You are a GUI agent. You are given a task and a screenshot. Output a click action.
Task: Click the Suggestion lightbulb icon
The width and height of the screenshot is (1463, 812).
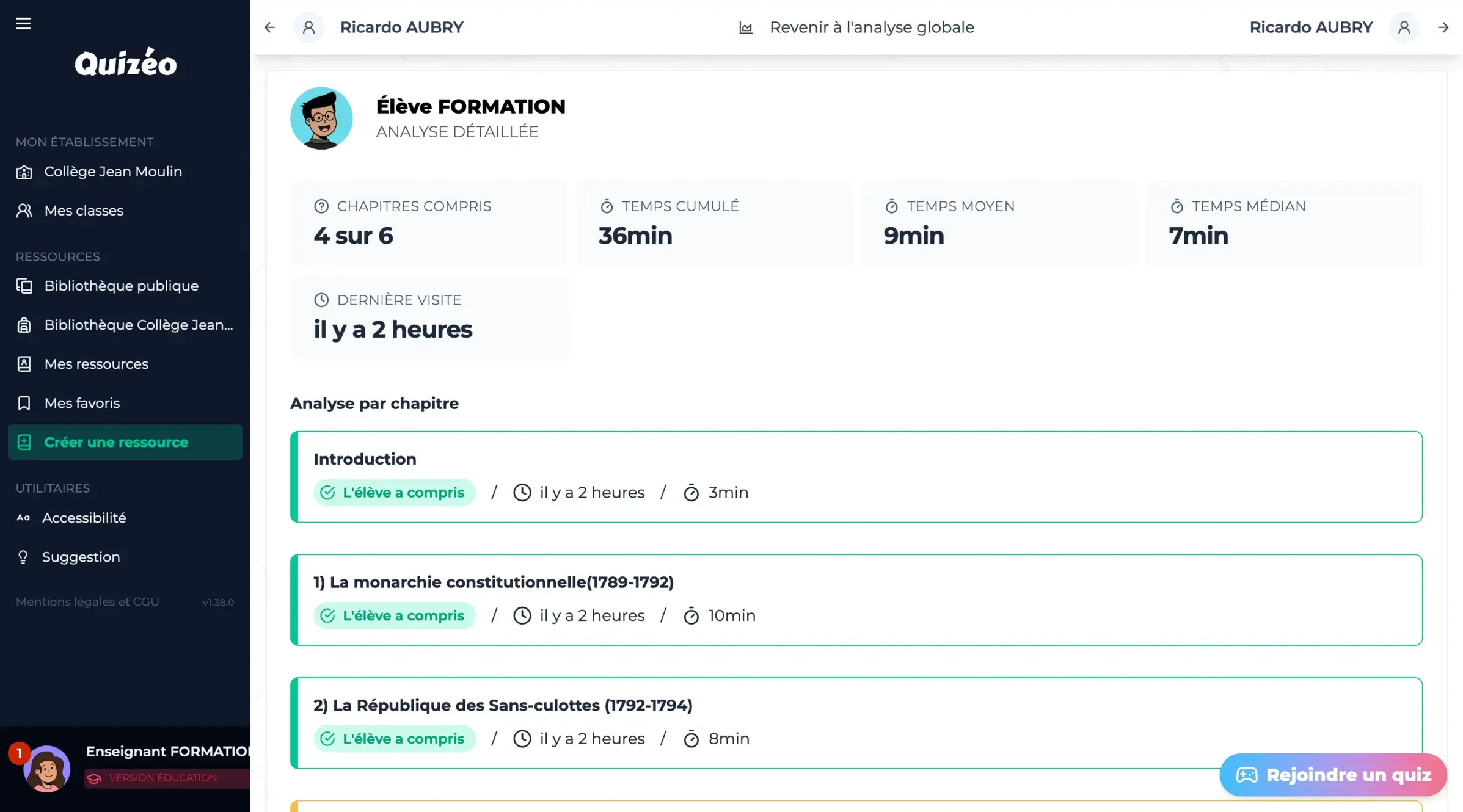point(23,557)
